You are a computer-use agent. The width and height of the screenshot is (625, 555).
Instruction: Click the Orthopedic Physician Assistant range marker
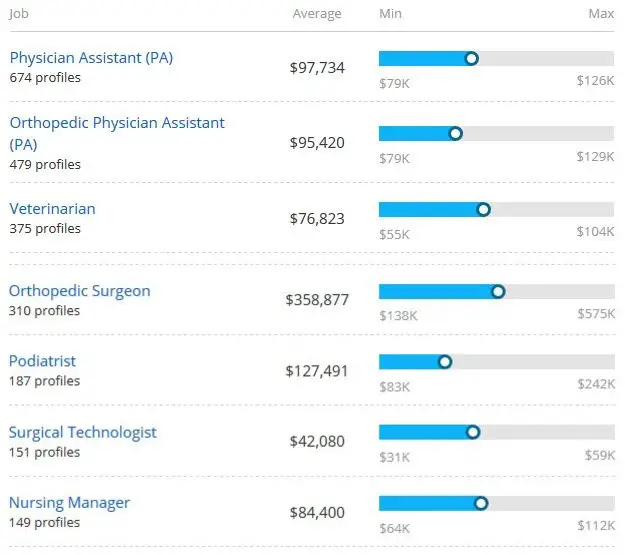coord(456,133)
